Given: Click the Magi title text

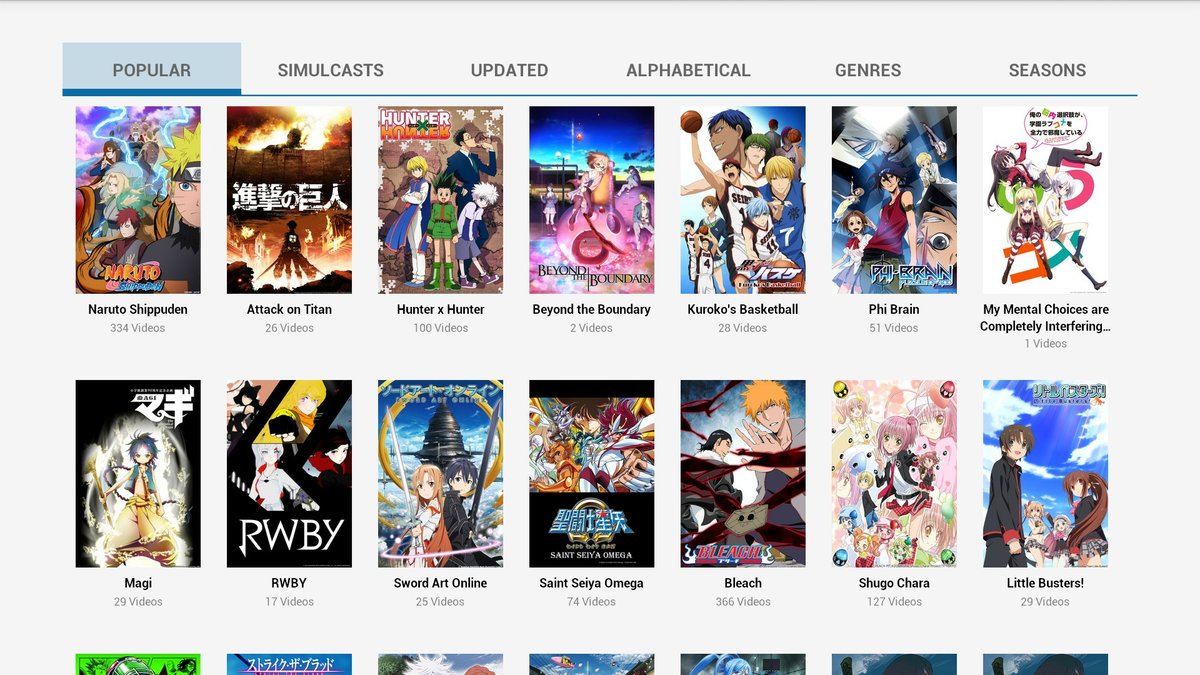Looking at the screenshot, I should [x=138, y=583].
